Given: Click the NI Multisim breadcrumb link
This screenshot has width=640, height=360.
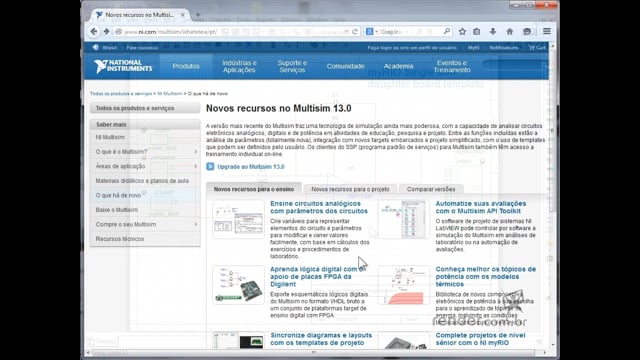Looking at the screenshot, I should pos(170,93).
